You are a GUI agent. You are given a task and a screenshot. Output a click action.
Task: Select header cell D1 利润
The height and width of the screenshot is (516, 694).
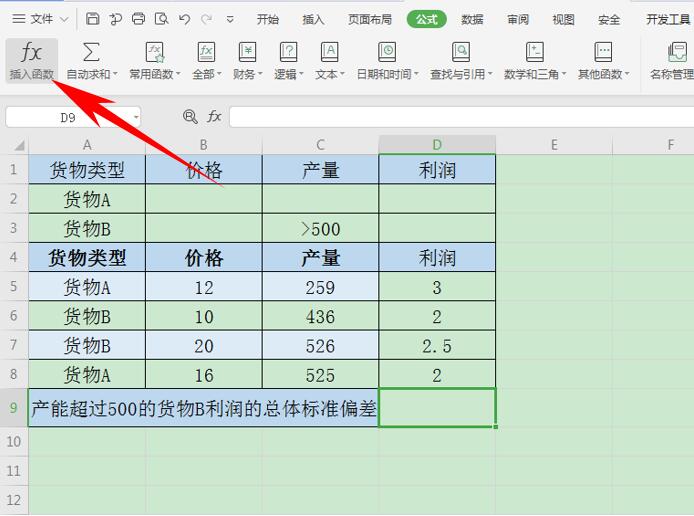pyautogui.click(x=437, y=169)
